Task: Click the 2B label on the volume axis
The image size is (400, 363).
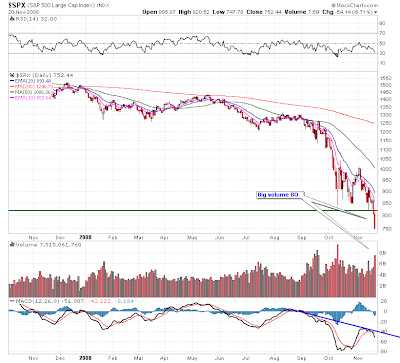Action: tap(382, 286)
